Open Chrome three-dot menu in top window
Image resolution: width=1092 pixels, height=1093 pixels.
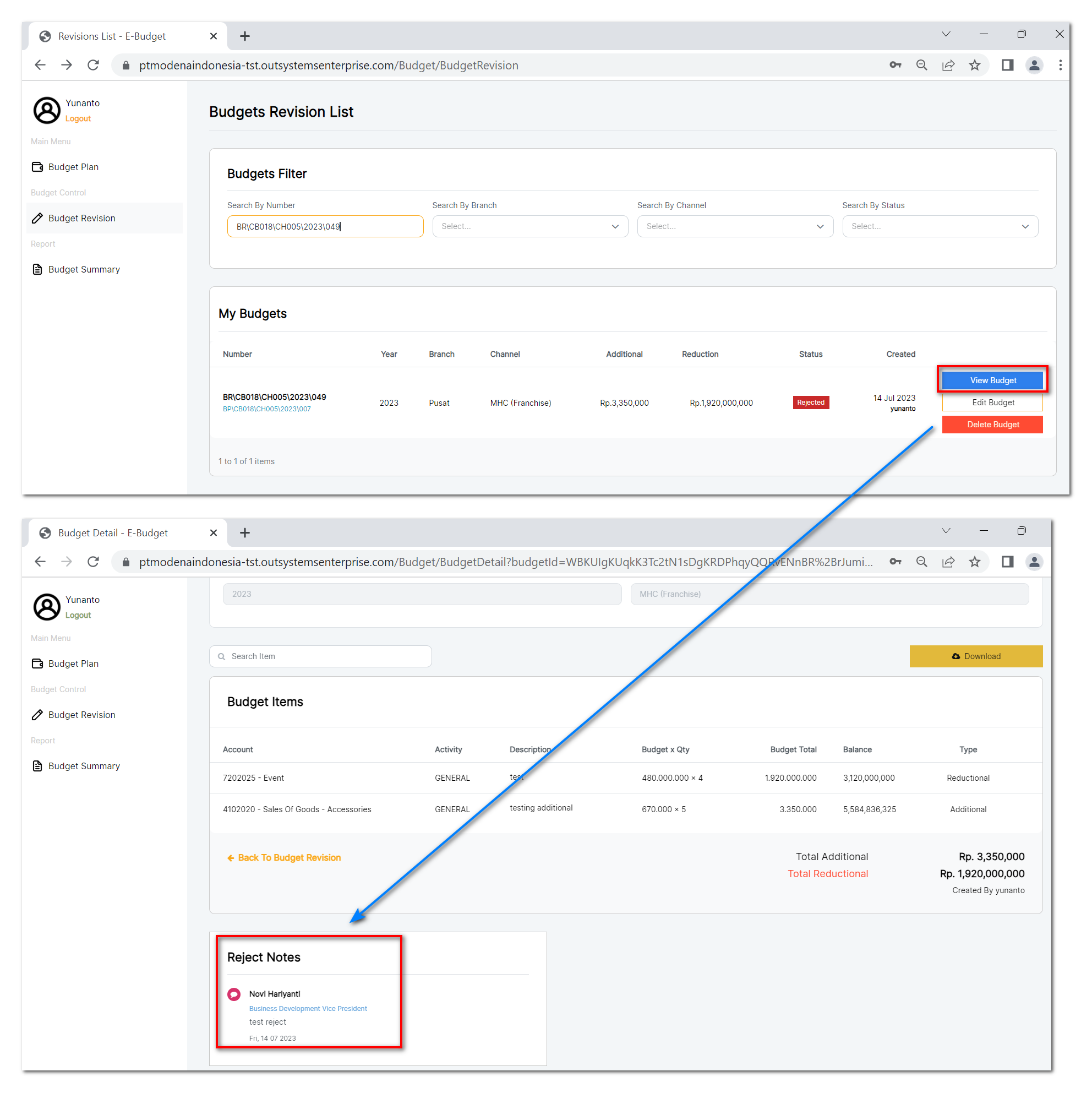pyautogui.click(x=1060, y=65)
